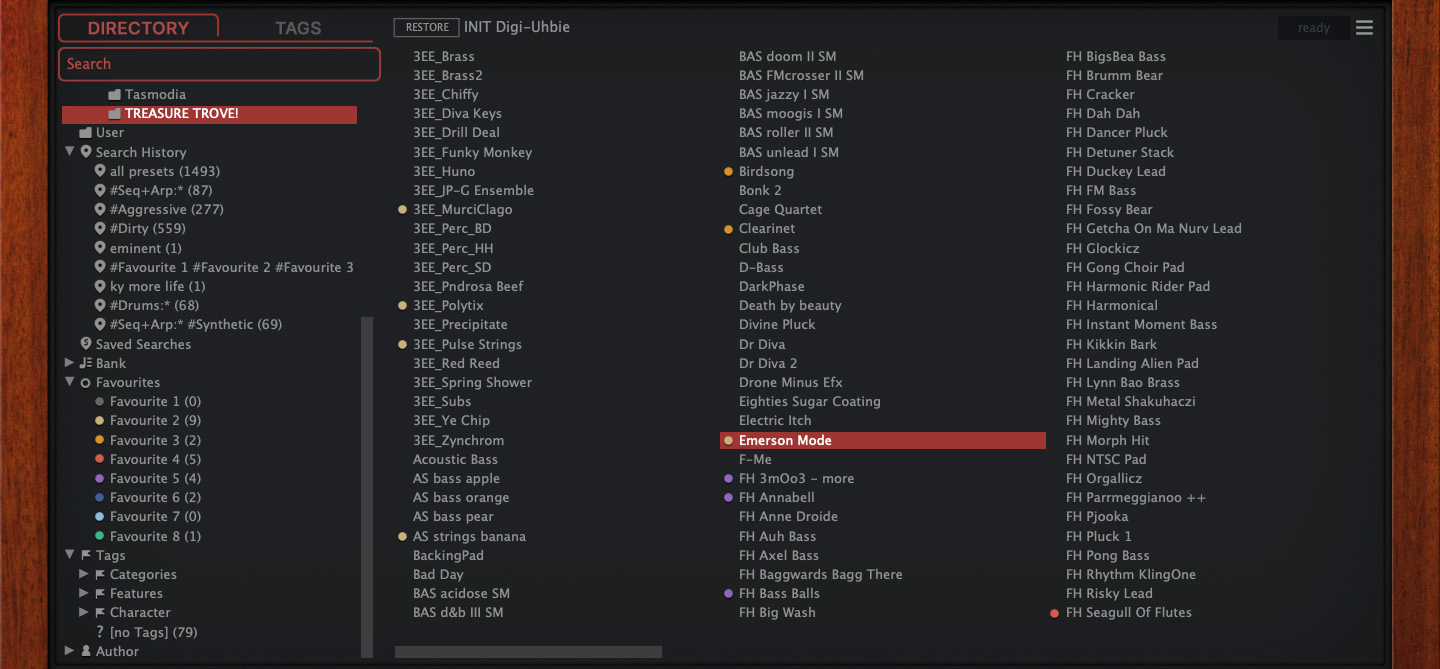Image resolution: width=1440 pixels, height=669 pixels.
Task: Switch to the TAGS tab
Action: tap(298, 28)
